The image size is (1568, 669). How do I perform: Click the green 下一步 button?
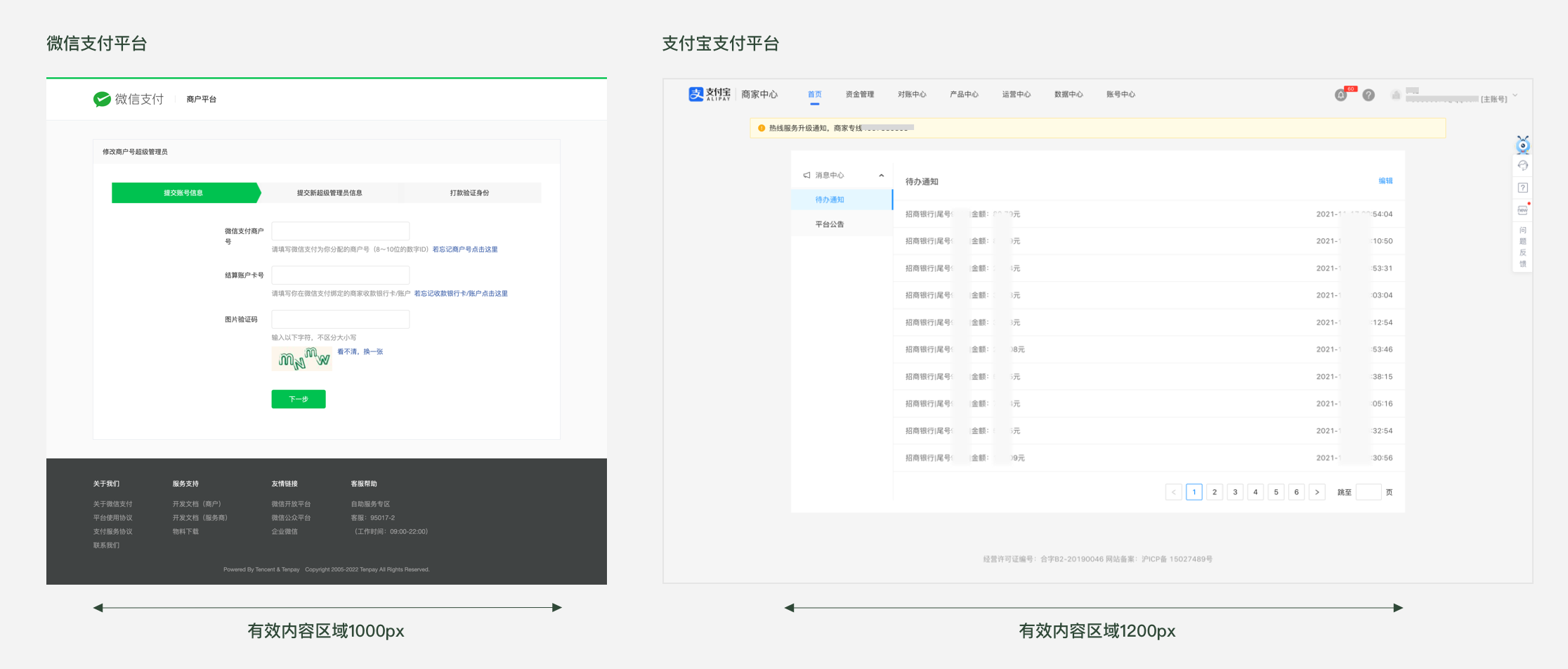(299, 399)
